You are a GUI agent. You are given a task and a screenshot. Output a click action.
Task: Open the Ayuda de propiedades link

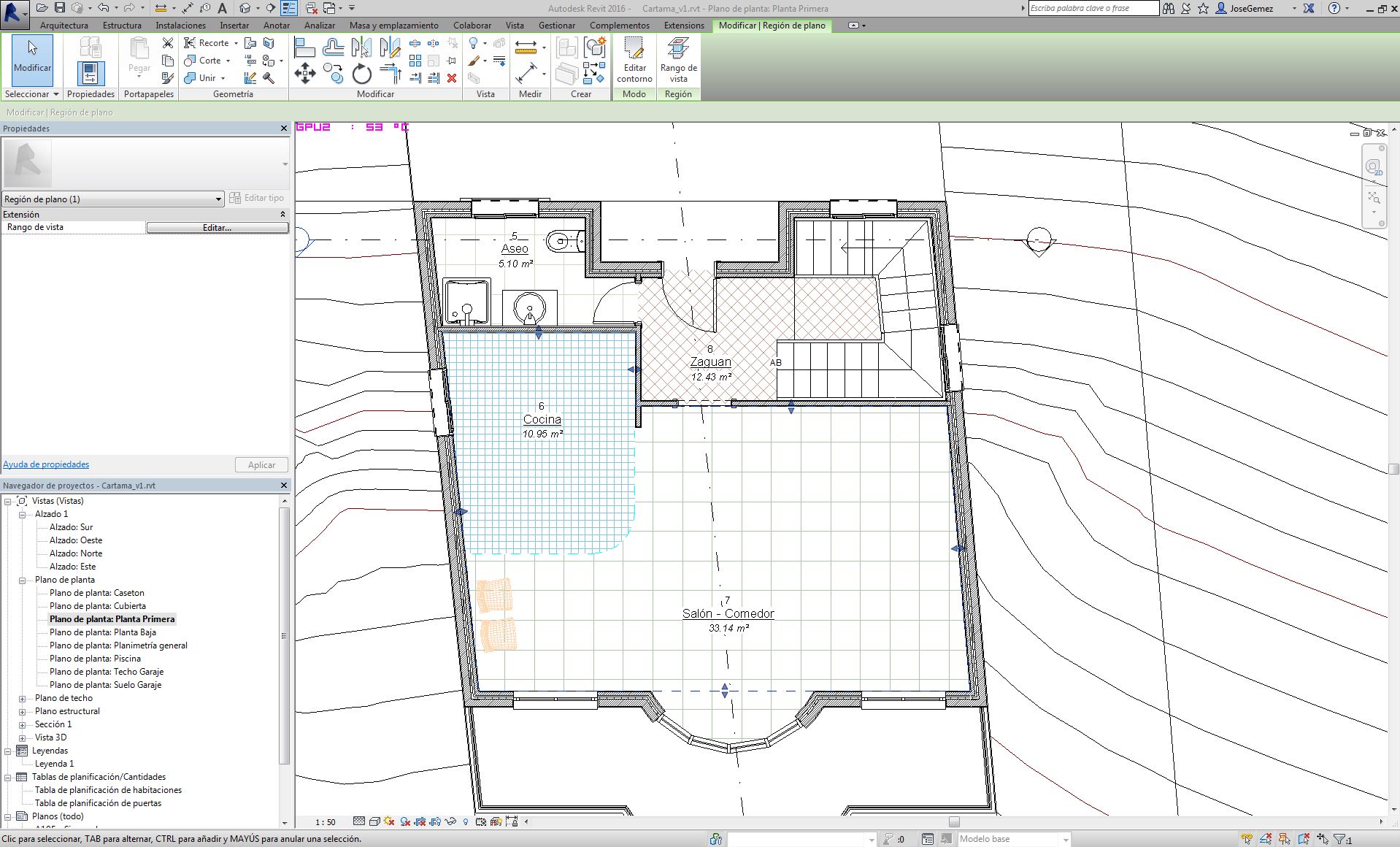[x=46, y=464]
